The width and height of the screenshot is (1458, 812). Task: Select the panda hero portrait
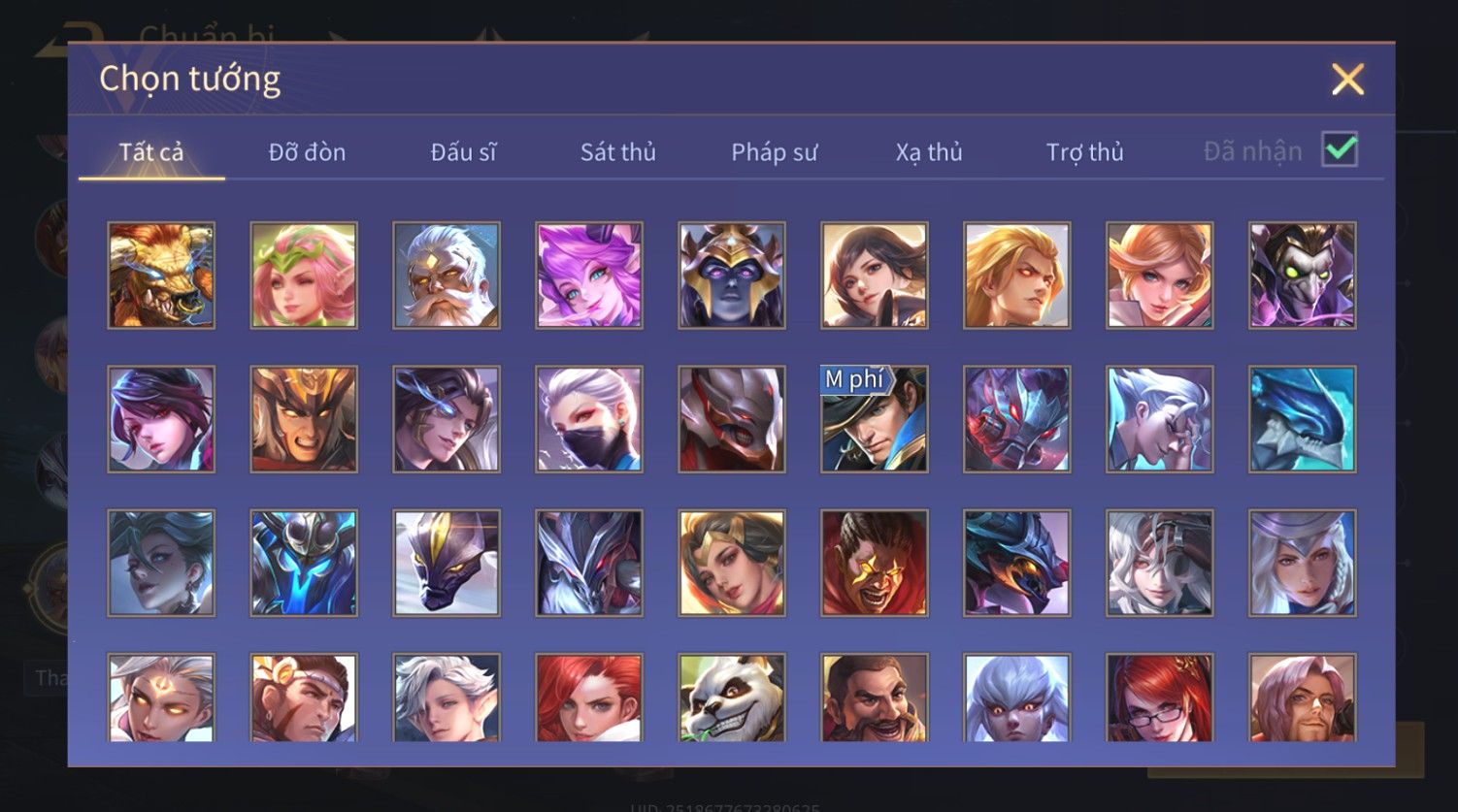coord(731,698)
